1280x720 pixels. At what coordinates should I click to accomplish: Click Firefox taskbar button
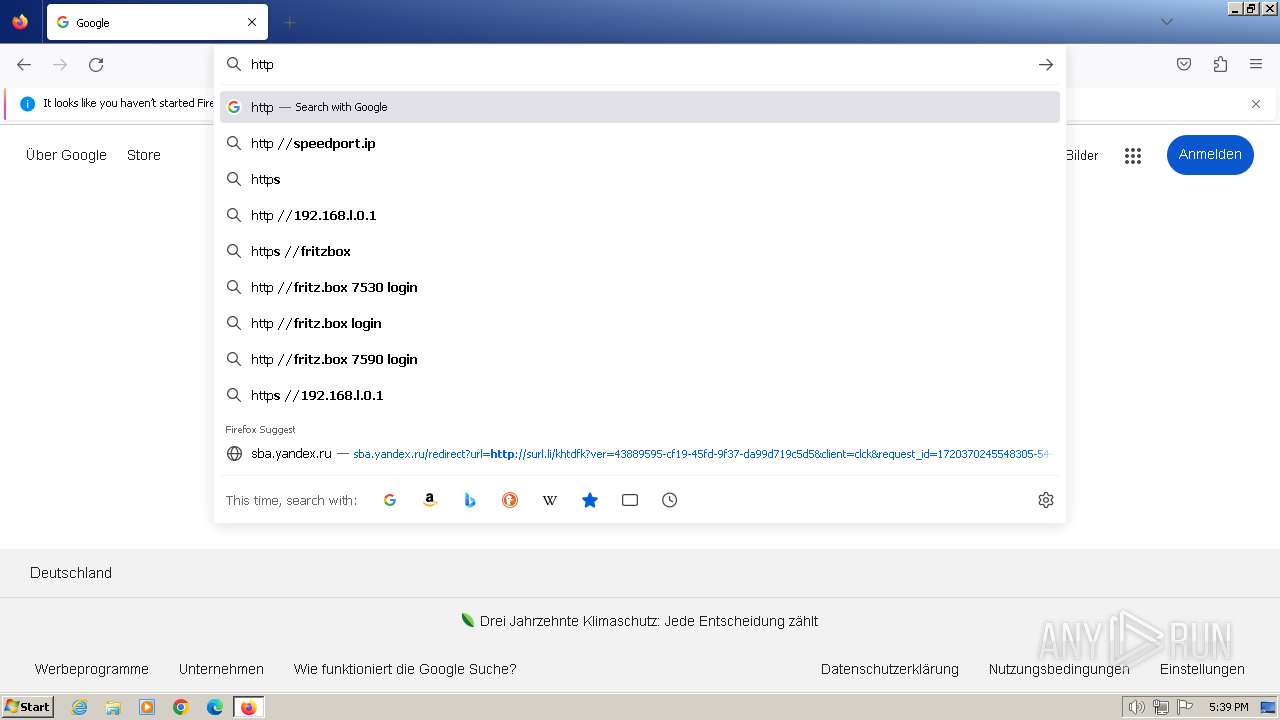(x=249, y=707)
